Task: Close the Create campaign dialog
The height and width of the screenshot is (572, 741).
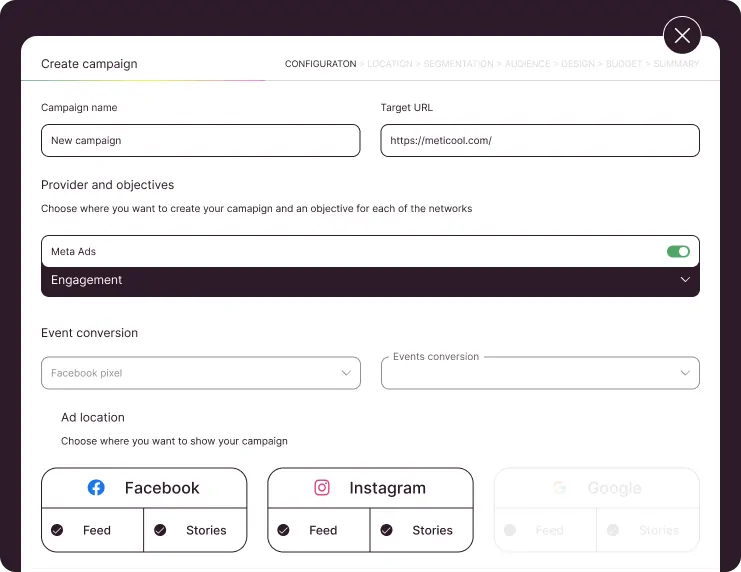Action: click(682, 36)
